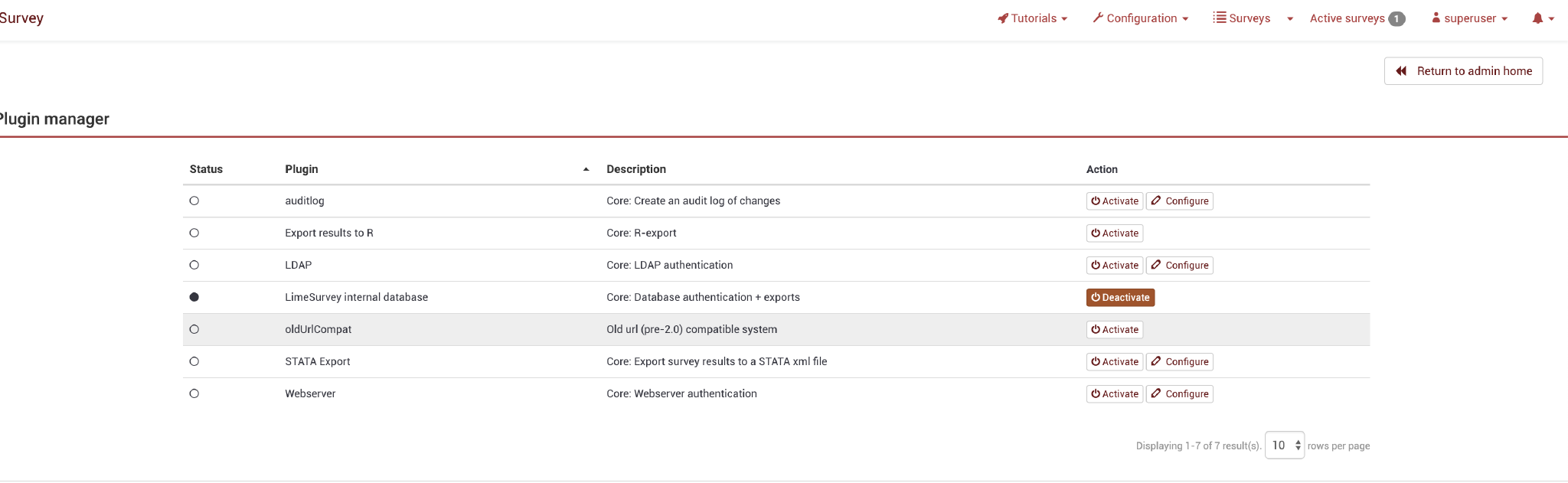Click 'Old url (pre-2.0) compatible system' text

[692, 329]
